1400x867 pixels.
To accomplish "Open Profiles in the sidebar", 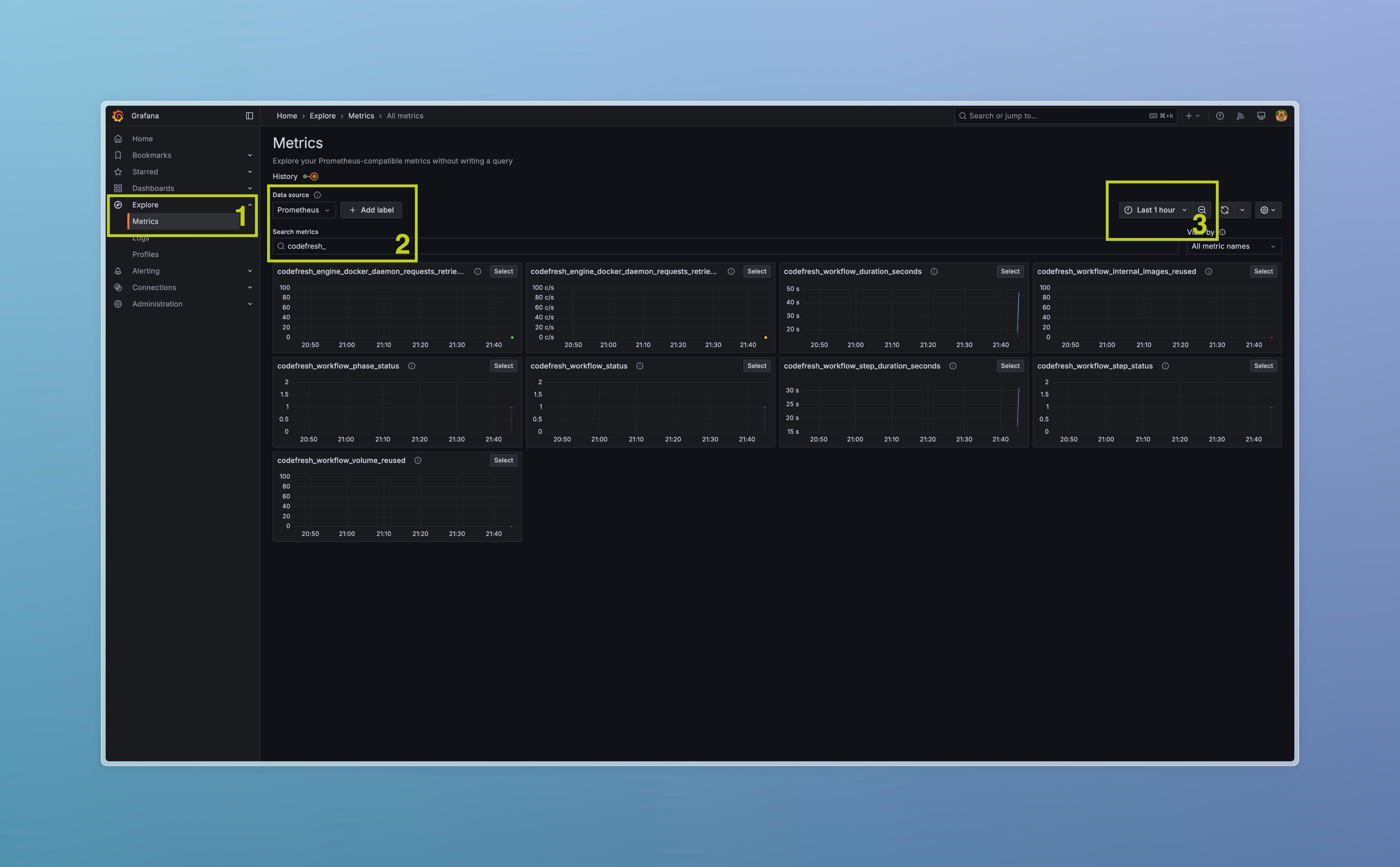I will [x=146, y=254].
